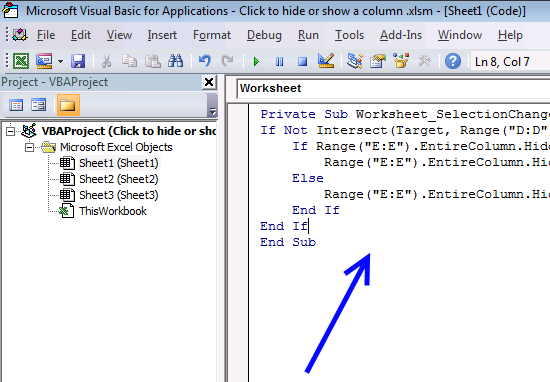Click the Redo arrow icon
This screenshot has height=382, width=550.
tap(227, 61)
